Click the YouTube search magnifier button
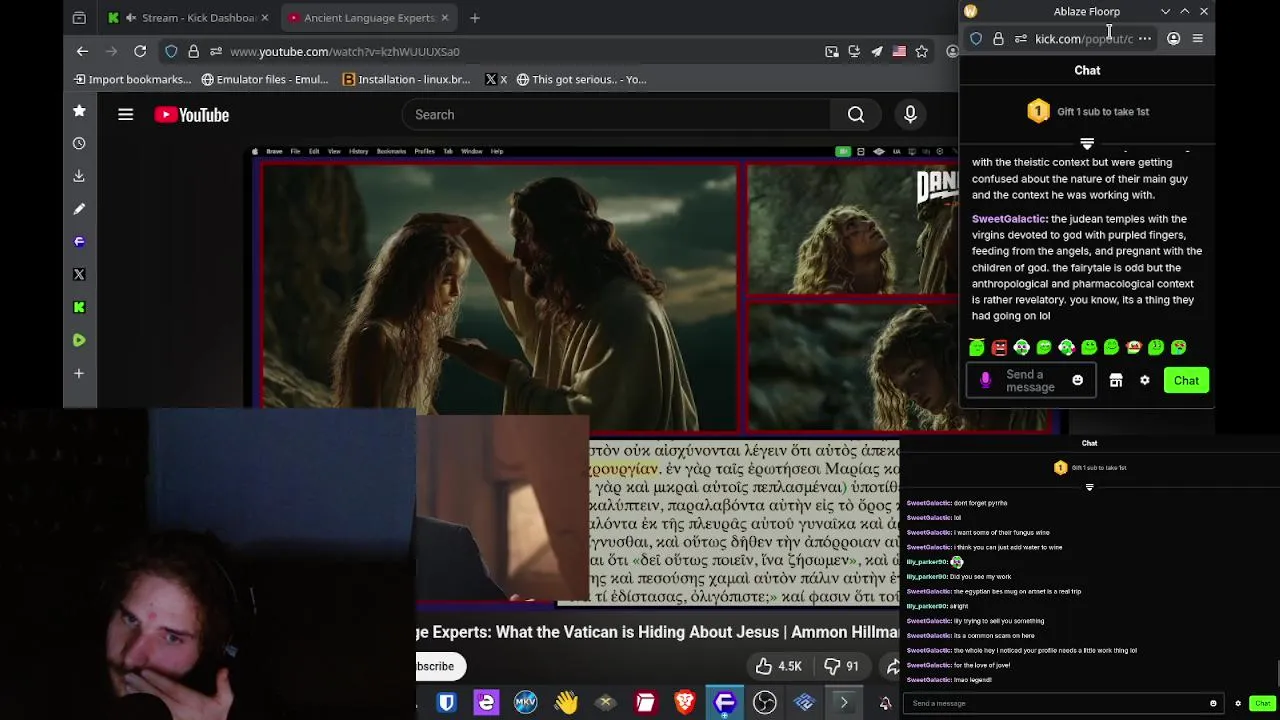 click(856, 115)
